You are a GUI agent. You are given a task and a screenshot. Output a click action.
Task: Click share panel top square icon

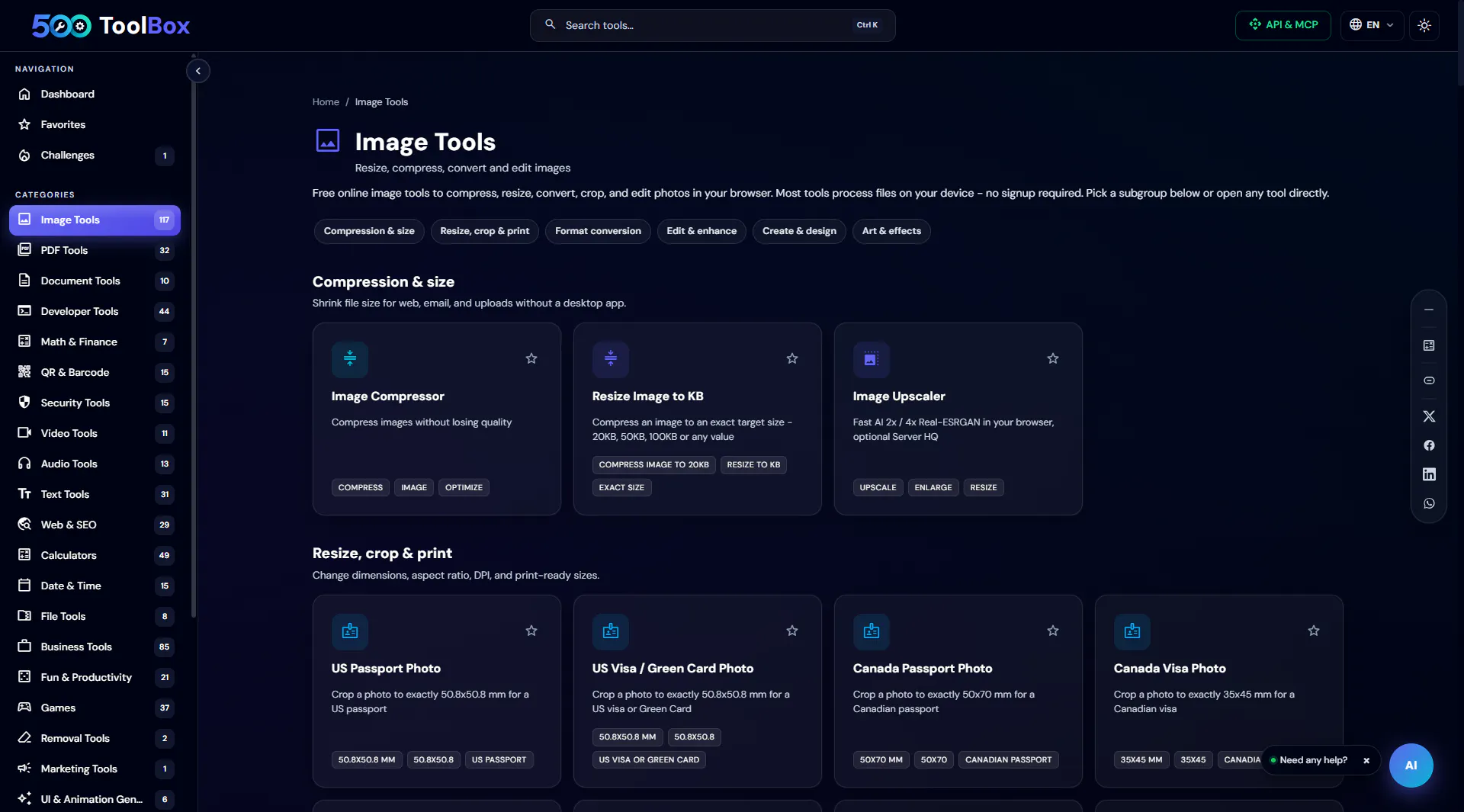[1429, 345]
